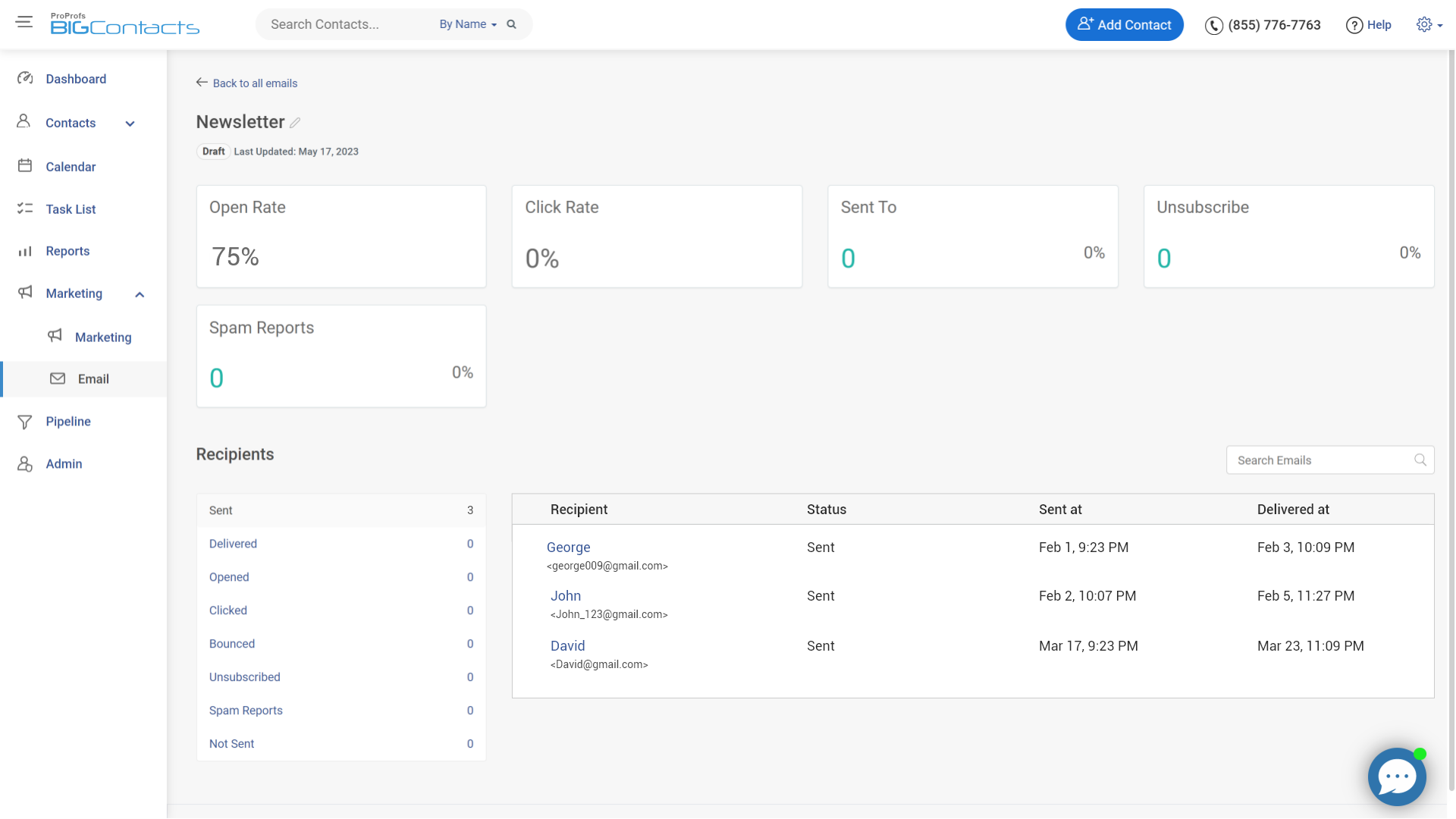
Task: Click the Add Contact button icon
Action: coord(1087,23)
